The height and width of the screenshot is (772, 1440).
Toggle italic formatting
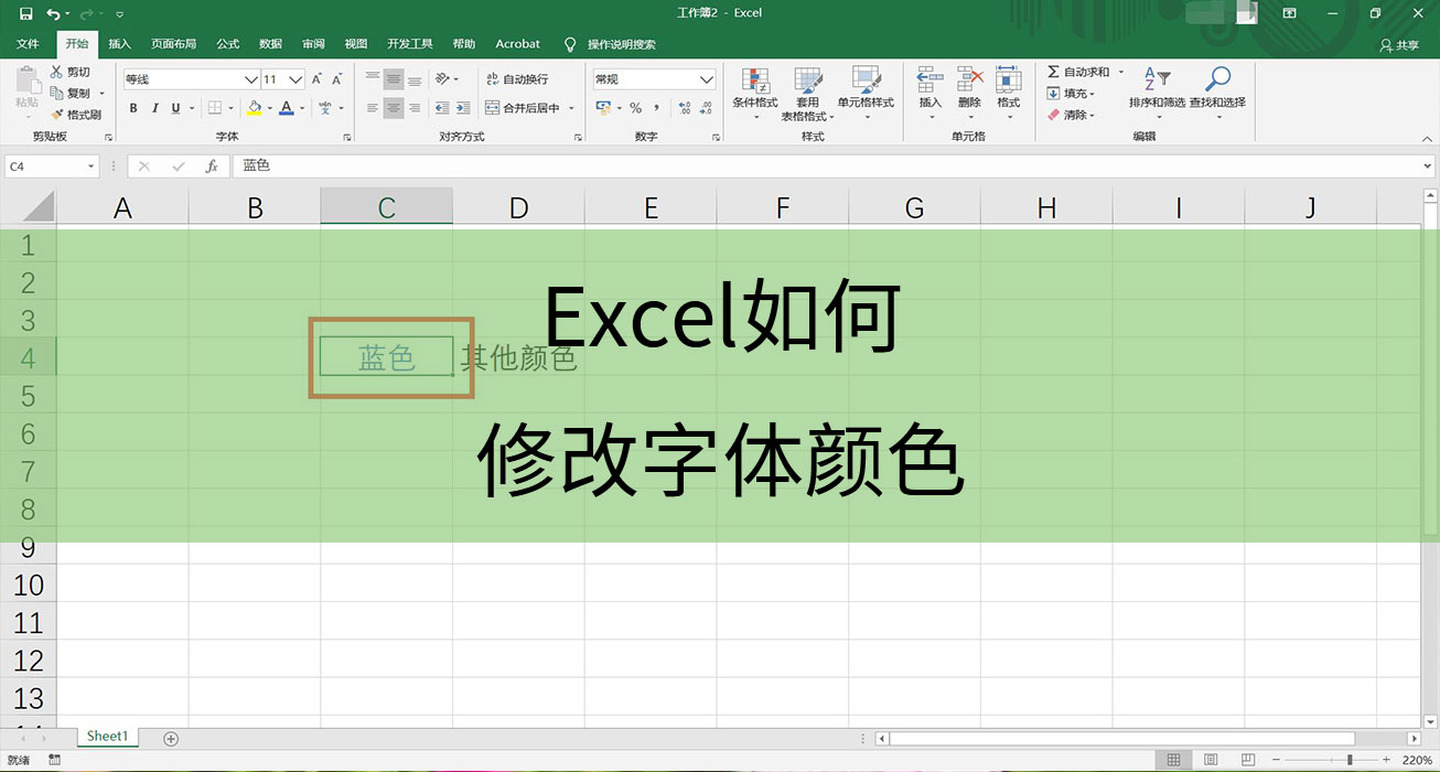pyautogui.click(x=155, y=108)
